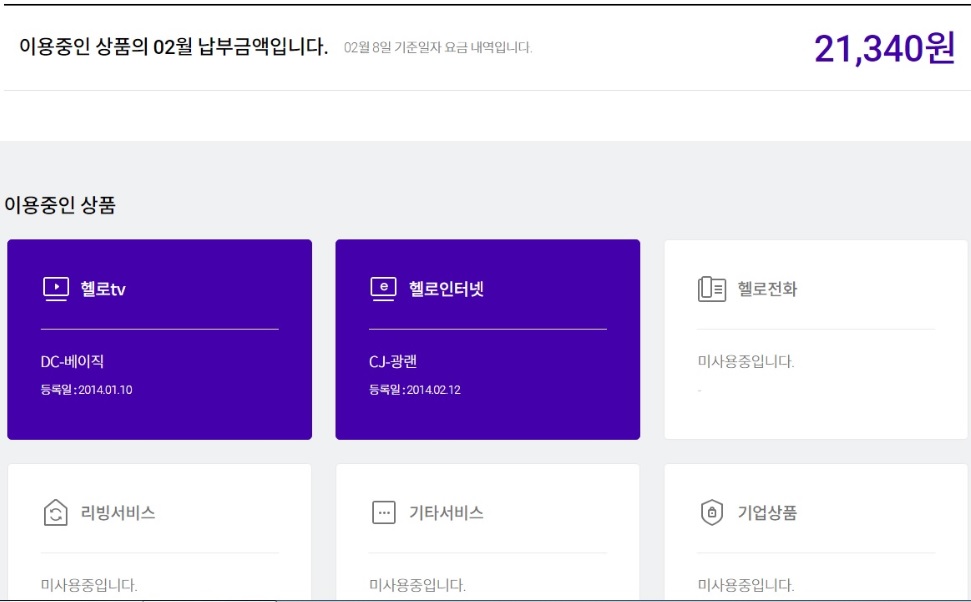Click the 헬로인터넷 monitor icon
Viewport: 971px width, 602px height.
383,289
